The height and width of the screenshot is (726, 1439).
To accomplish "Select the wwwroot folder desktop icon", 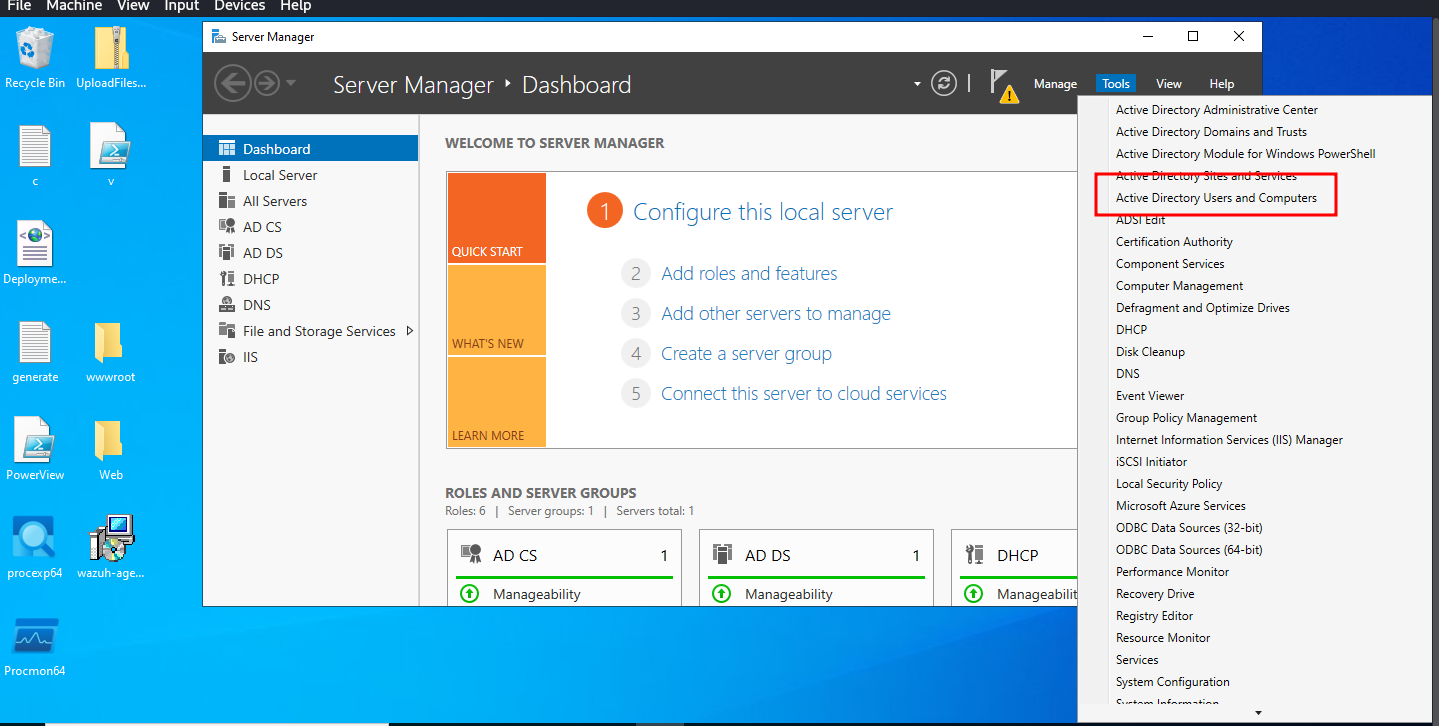I will pos(111,352).
